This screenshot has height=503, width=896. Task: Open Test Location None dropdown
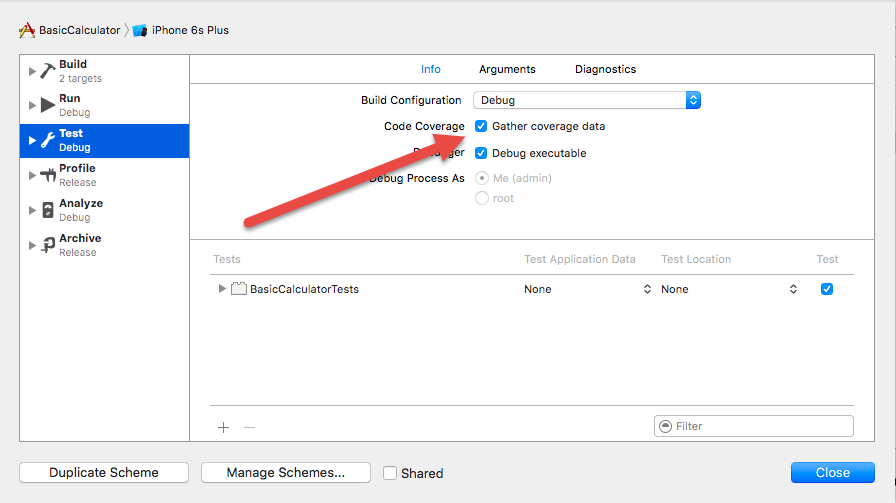pyautogui.click(x=729, y=289)
